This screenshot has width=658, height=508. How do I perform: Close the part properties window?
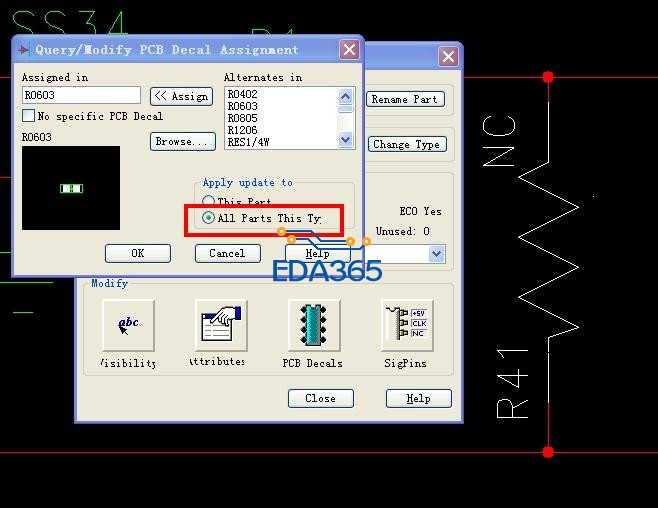321,398
